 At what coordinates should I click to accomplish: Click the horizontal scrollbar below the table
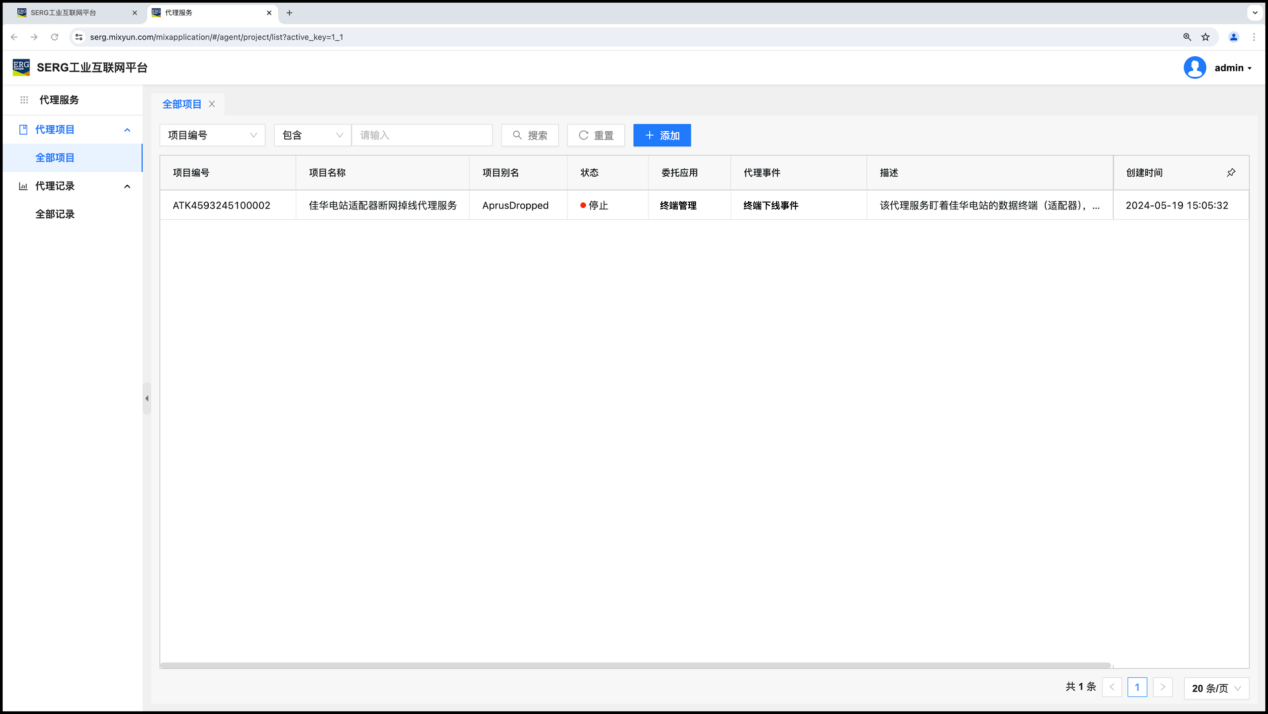635,665
